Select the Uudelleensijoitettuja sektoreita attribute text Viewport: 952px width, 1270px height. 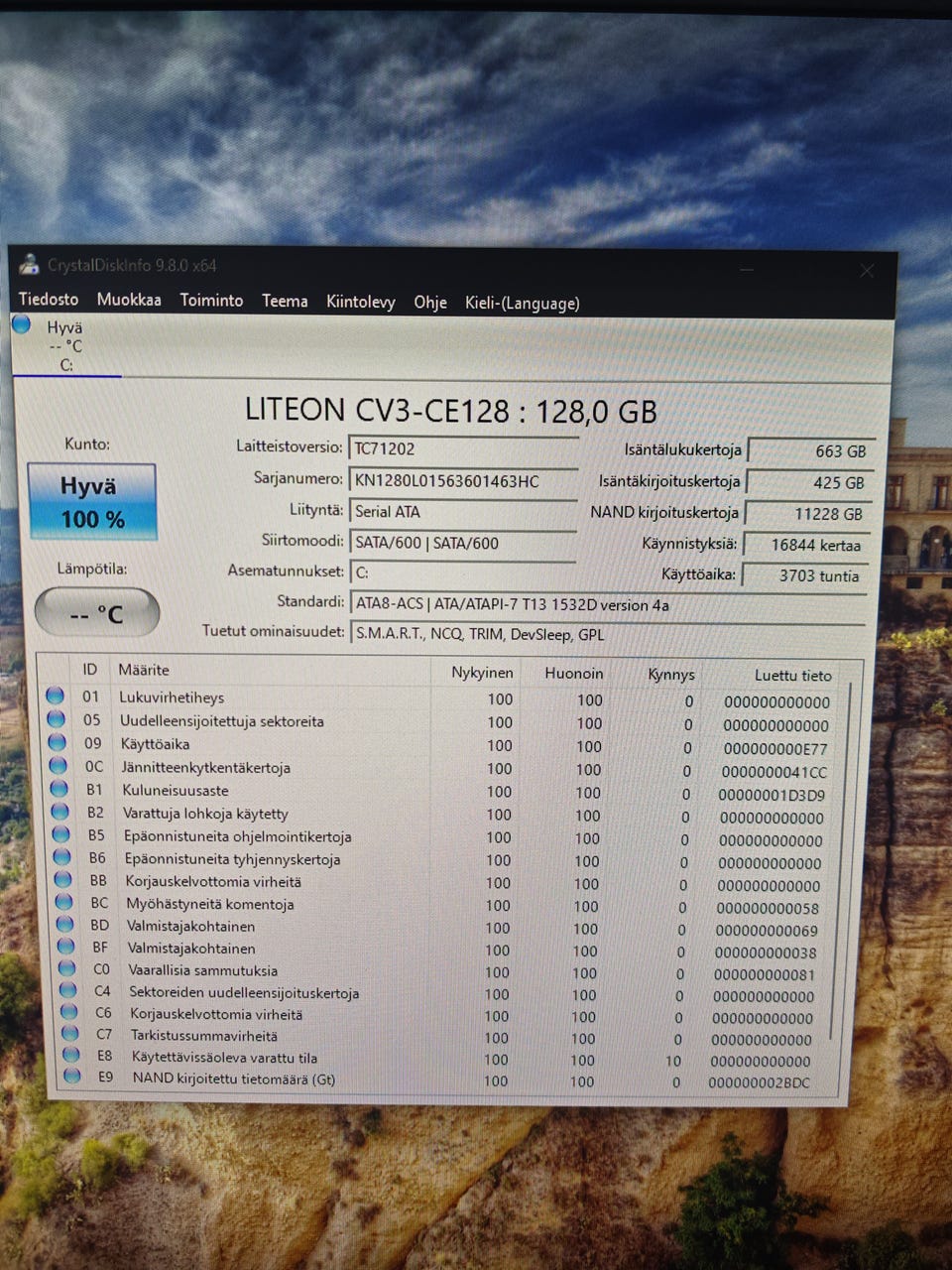pyautogui.click(x=222, y=721)
